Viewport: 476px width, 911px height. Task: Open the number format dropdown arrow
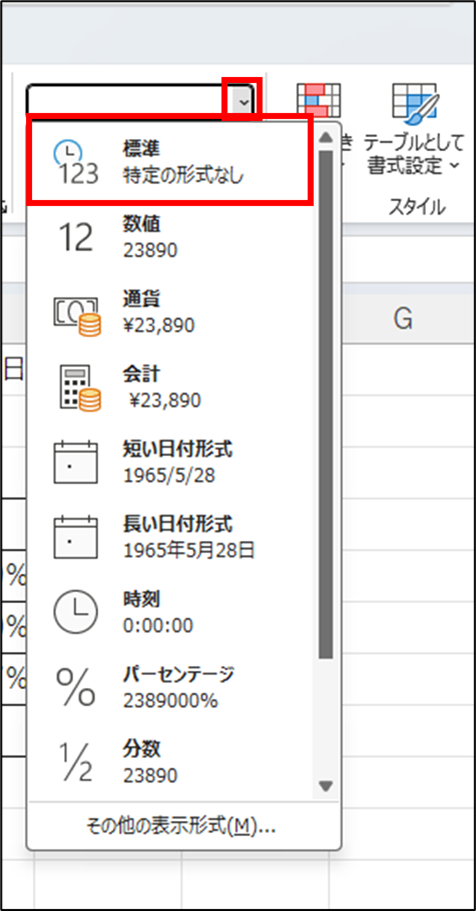click(244, 102)
